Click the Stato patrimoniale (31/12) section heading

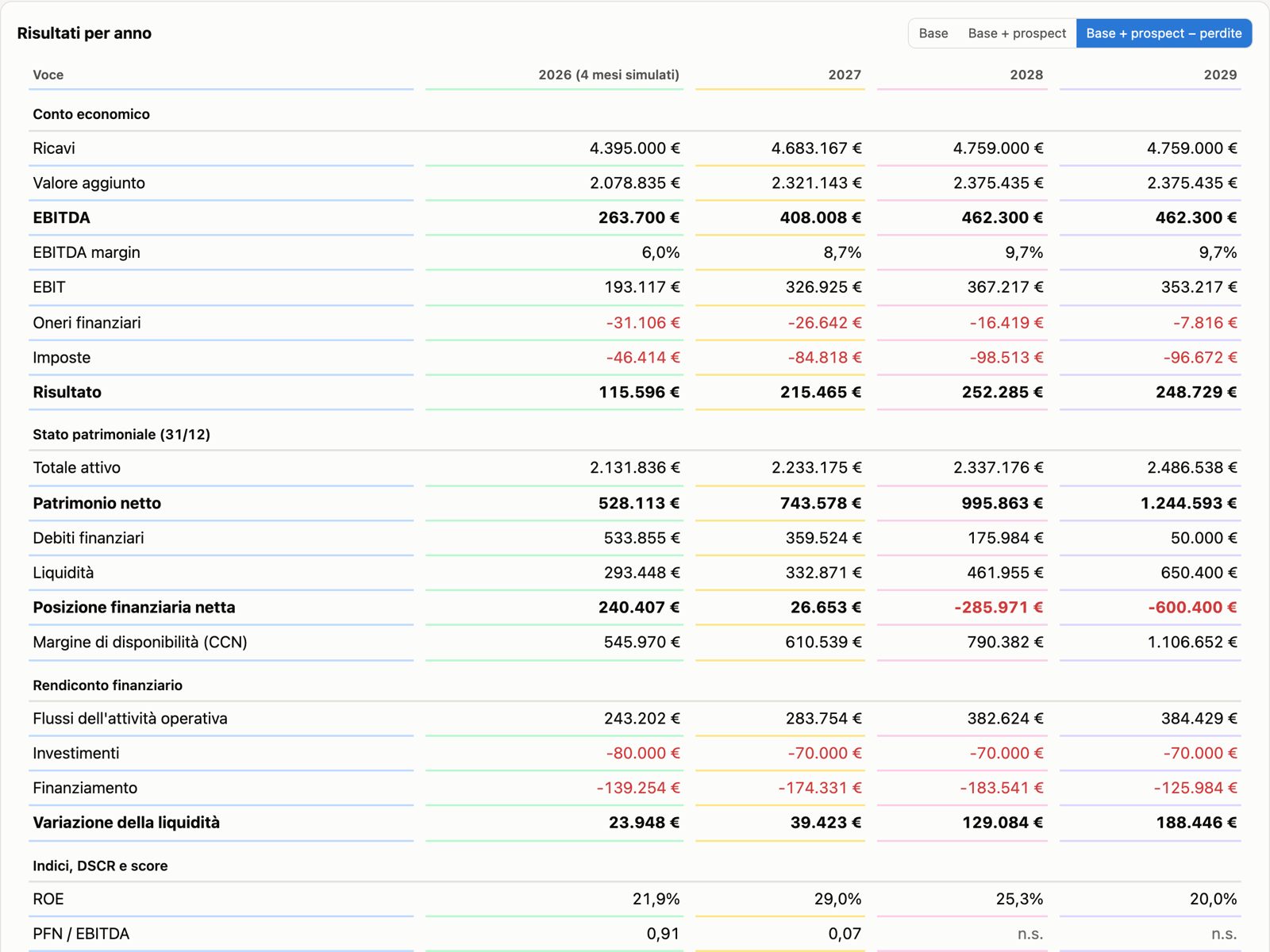[x=121, y=435]
